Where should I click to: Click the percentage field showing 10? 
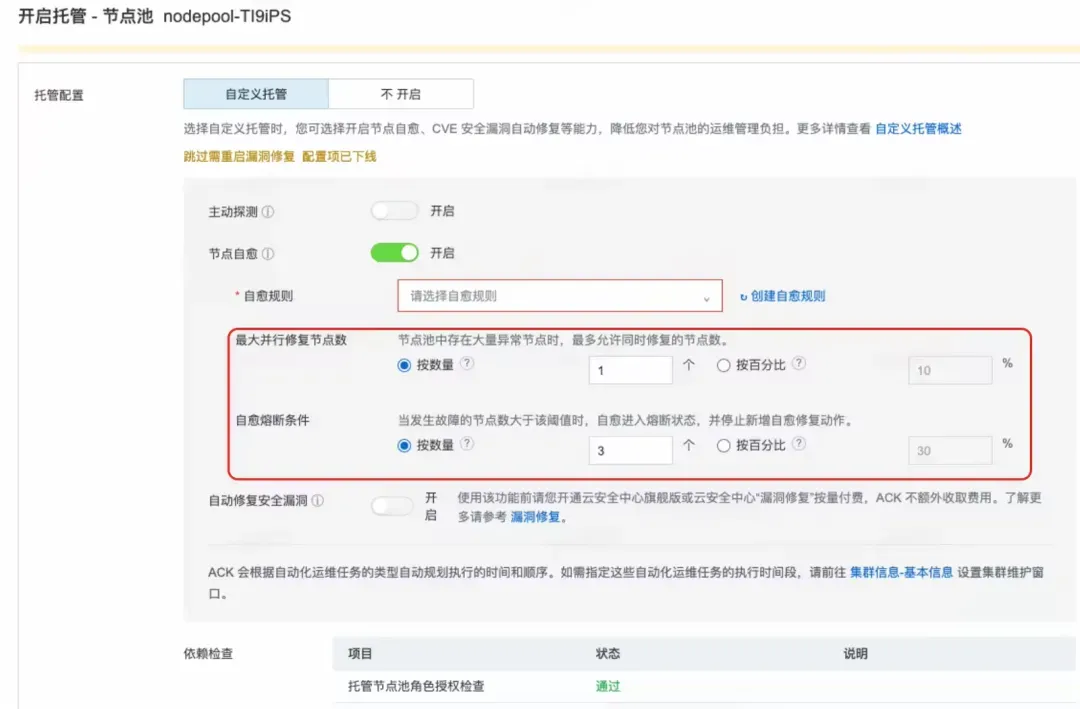click(x=950, y=370)
